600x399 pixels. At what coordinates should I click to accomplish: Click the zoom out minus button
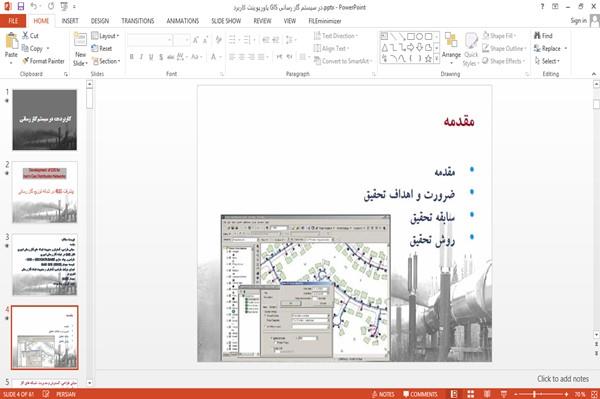(516, 394)
